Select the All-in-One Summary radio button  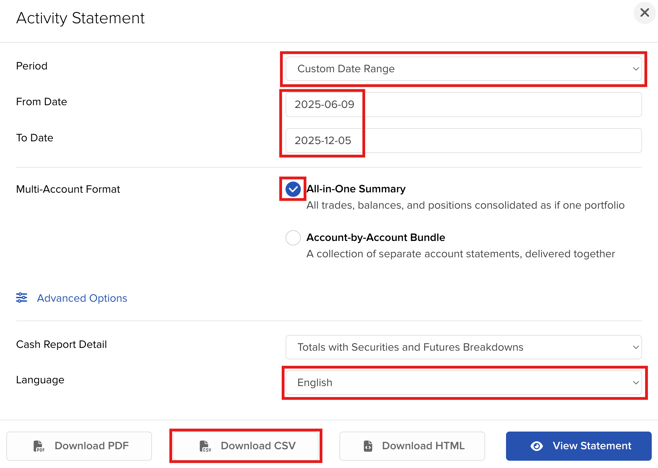pos(293,189)
